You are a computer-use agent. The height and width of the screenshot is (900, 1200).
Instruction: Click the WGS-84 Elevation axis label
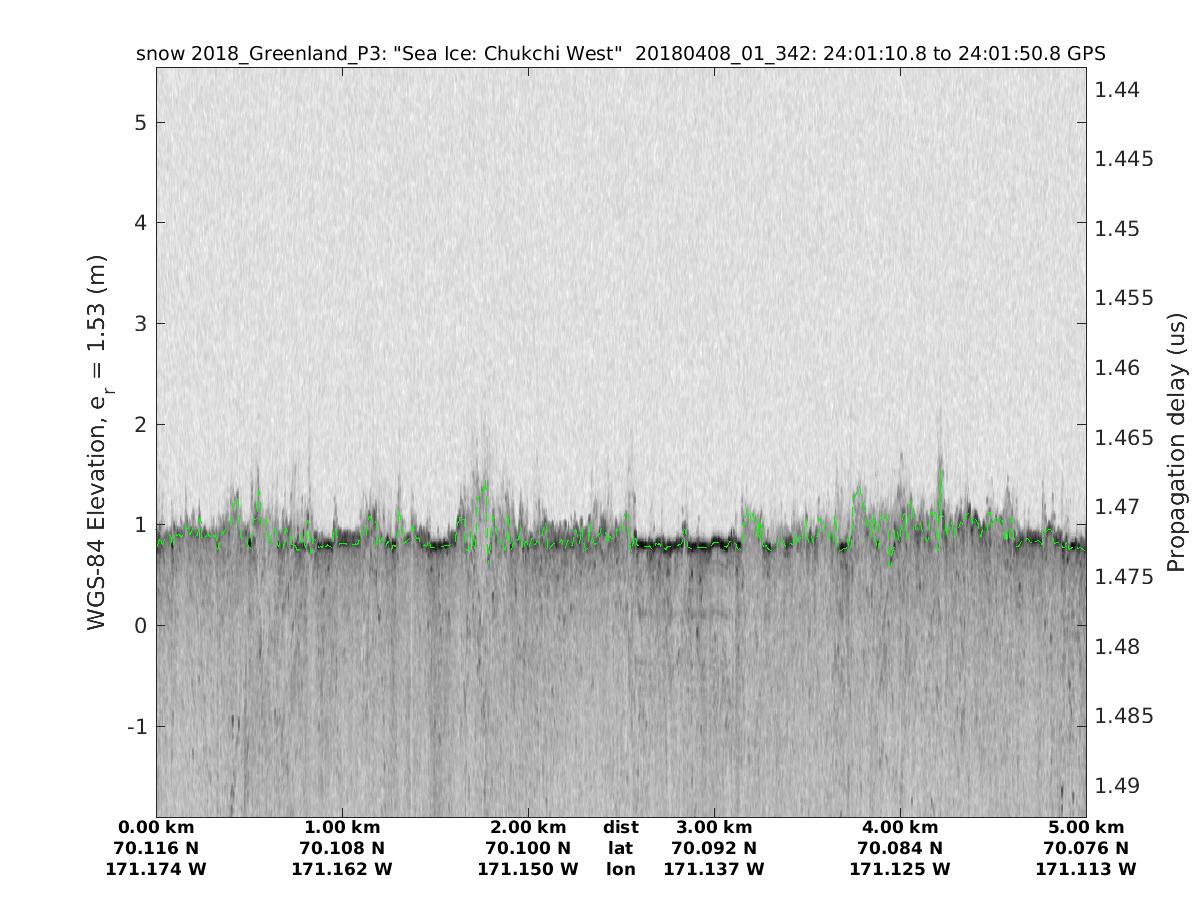click(97, 441)
